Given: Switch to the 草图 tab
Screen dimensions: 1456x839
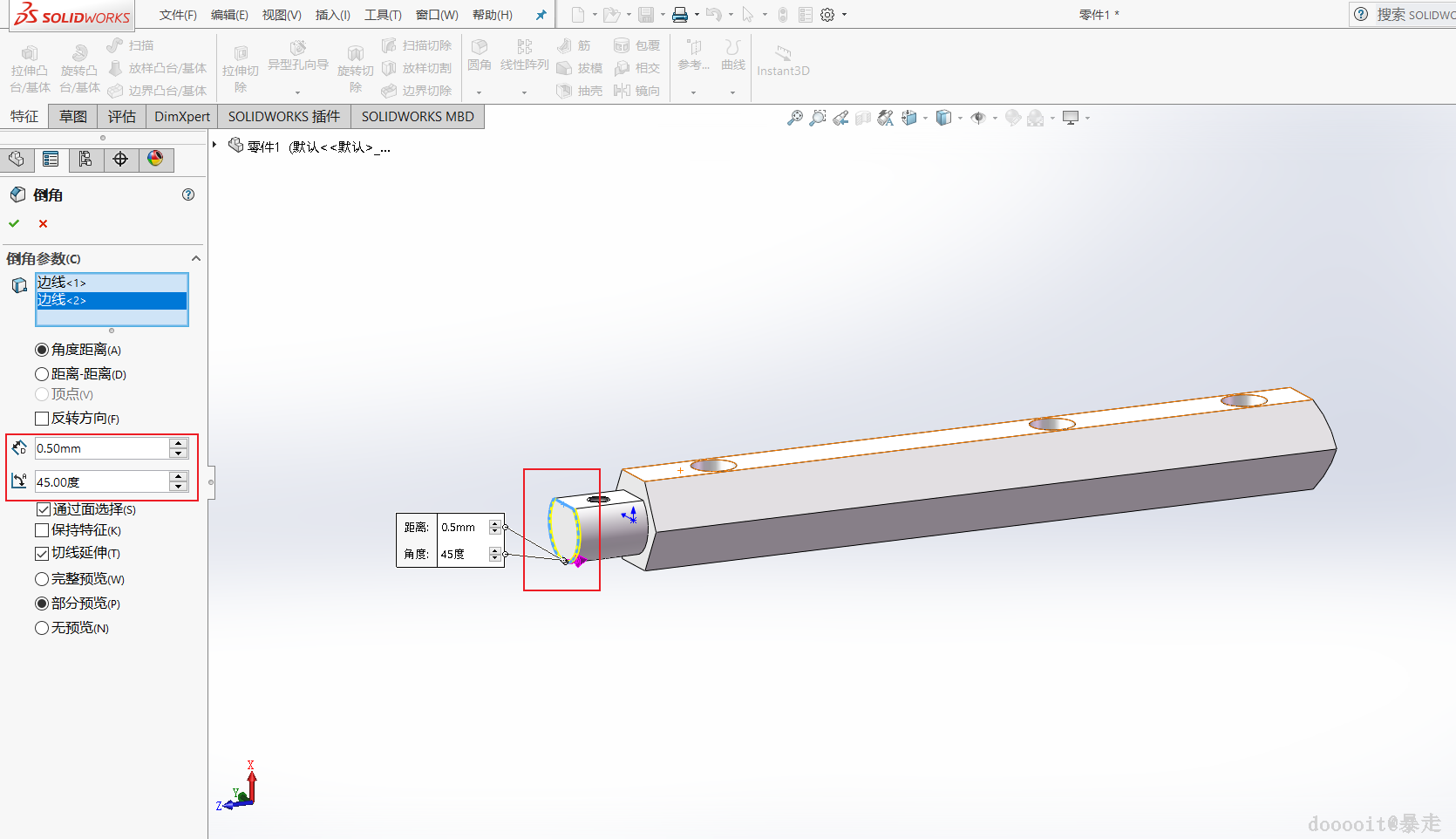Looking at the screenshot, I should coord(73,117).
